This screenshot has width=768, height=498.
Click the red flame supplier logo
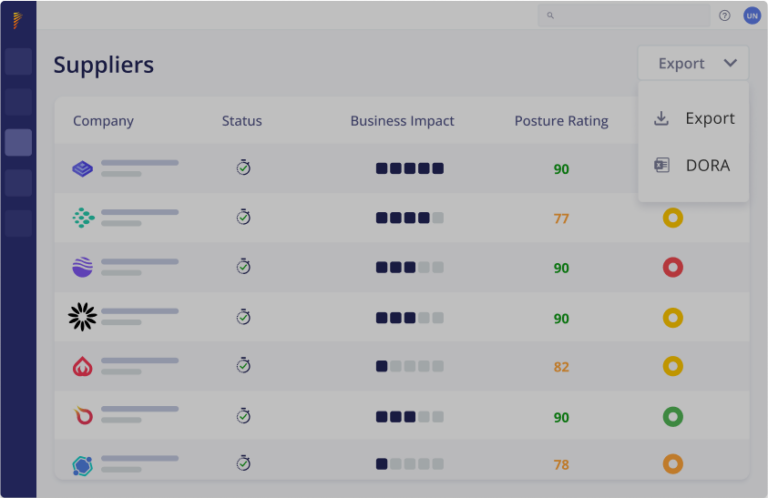point(82,367)
